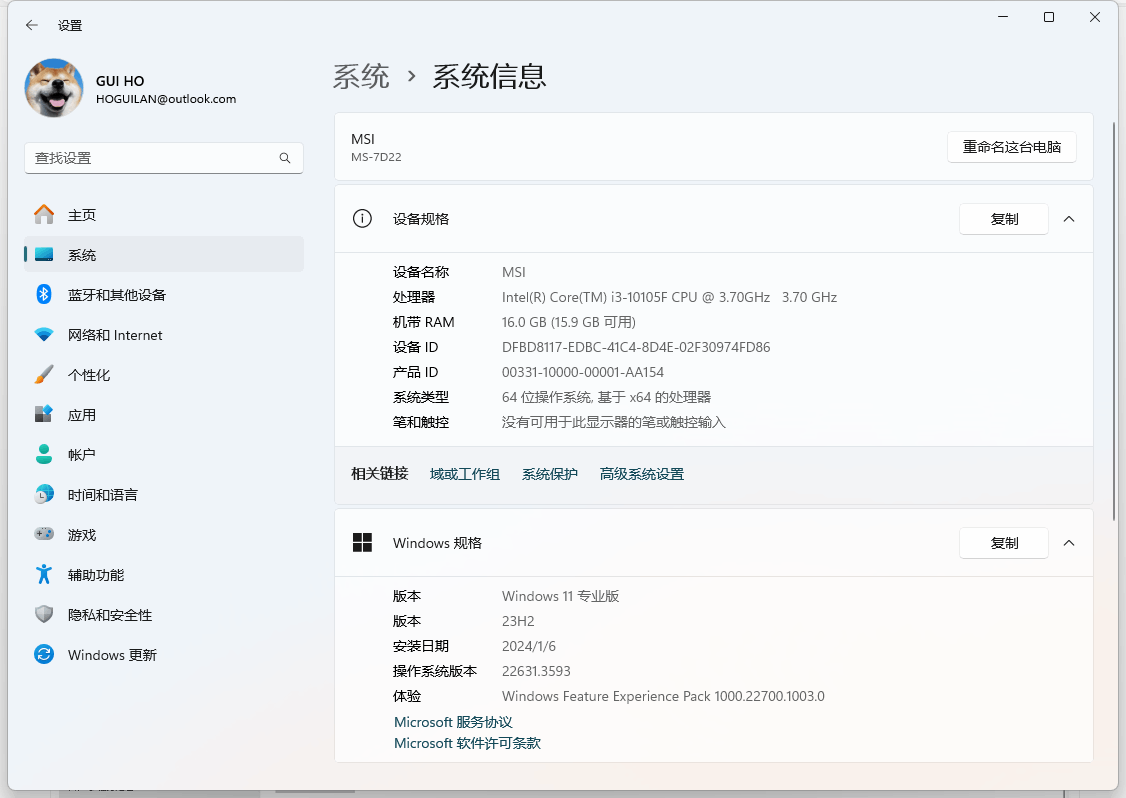Image resolution: width=1126 pixels, height=798 pixels.
Task: Click the MS-7D22 model text
Action: point(376,157)
